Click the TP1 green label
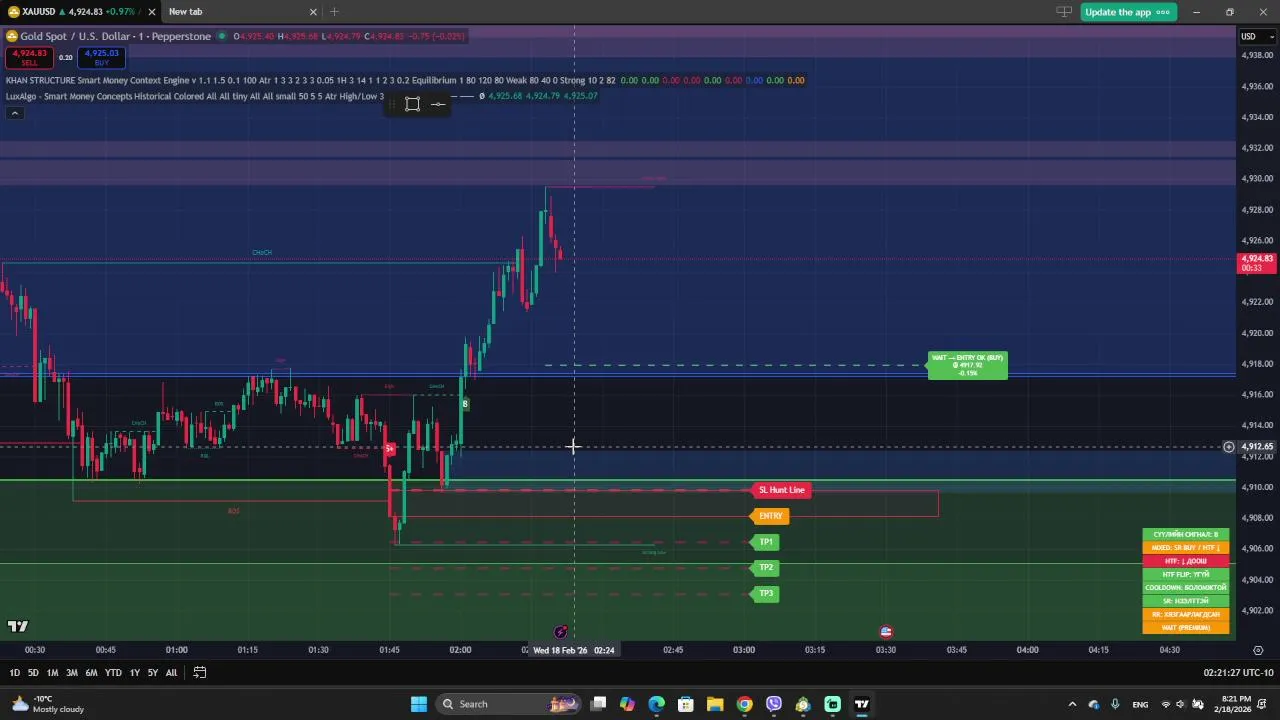This screenshot has width=1280, height=720. tap(765, 542)
